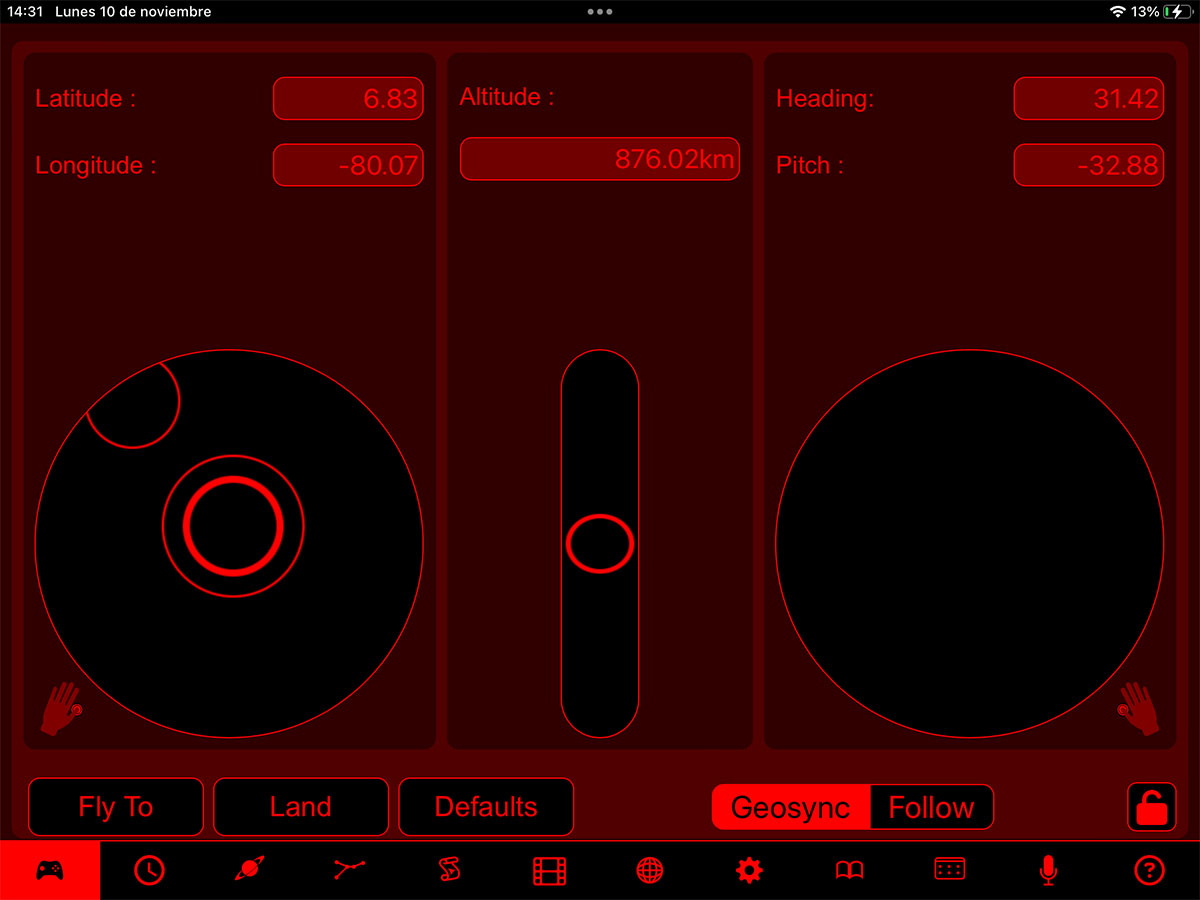The image size is (1200, 900).
Task: Open the settings gear icon
Action: (x=749, y=870)
